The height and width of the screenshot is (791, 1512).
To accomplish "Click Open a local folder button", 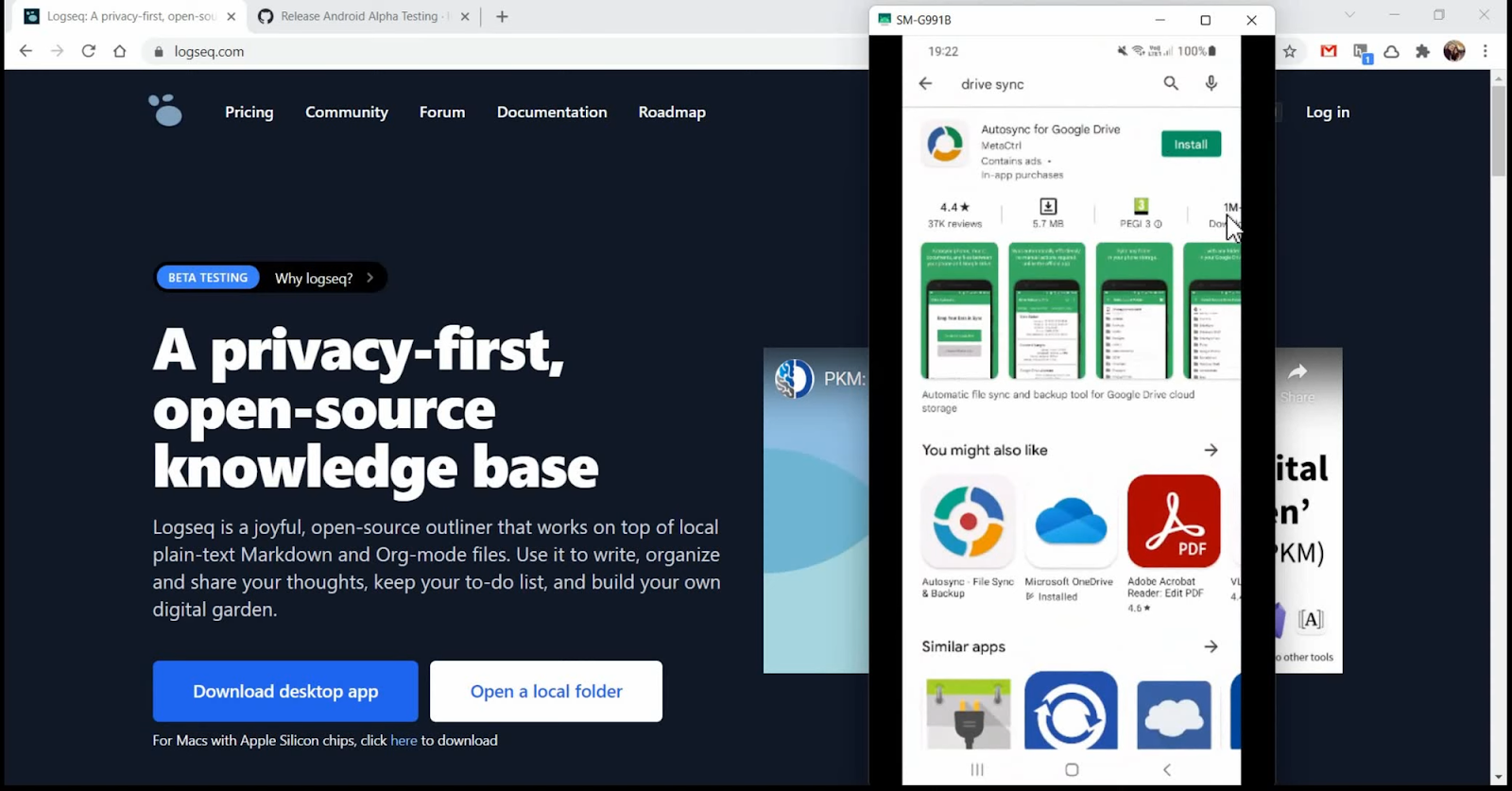I will 546,691.
